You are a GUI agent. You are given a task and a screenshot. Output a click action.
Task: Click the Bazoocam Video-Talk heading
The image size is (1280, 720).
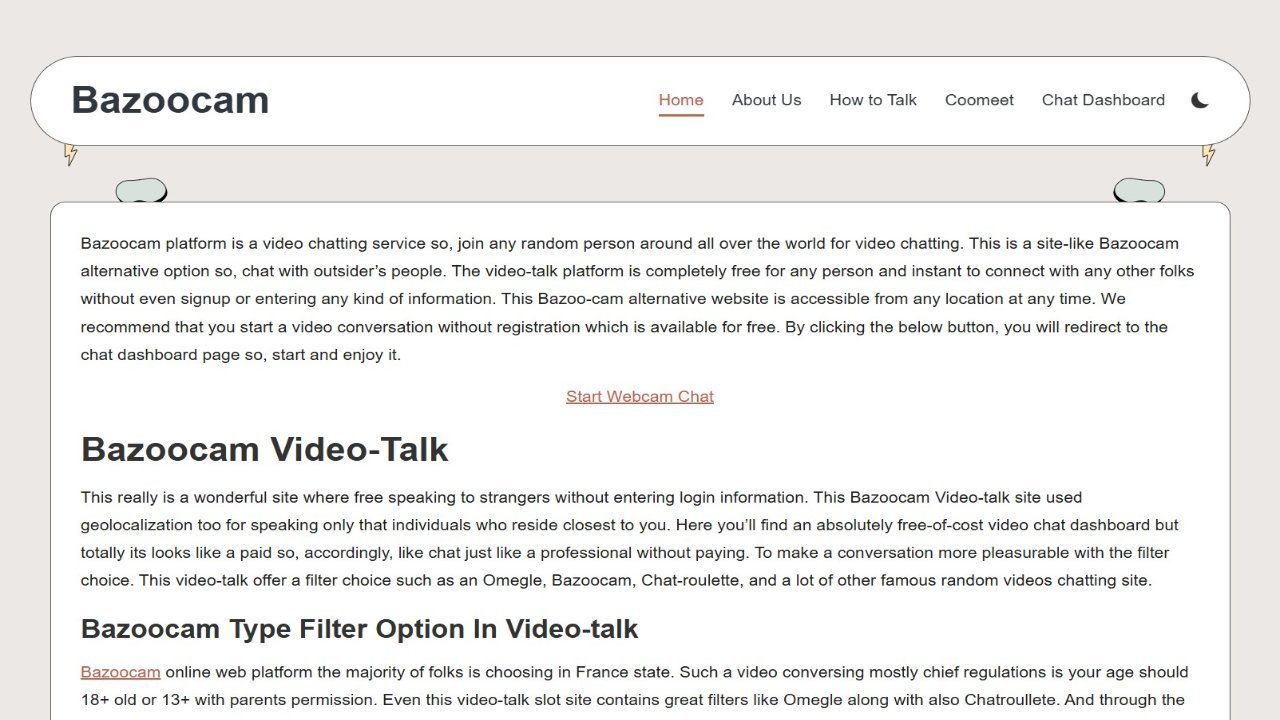[x=264, y=449]
